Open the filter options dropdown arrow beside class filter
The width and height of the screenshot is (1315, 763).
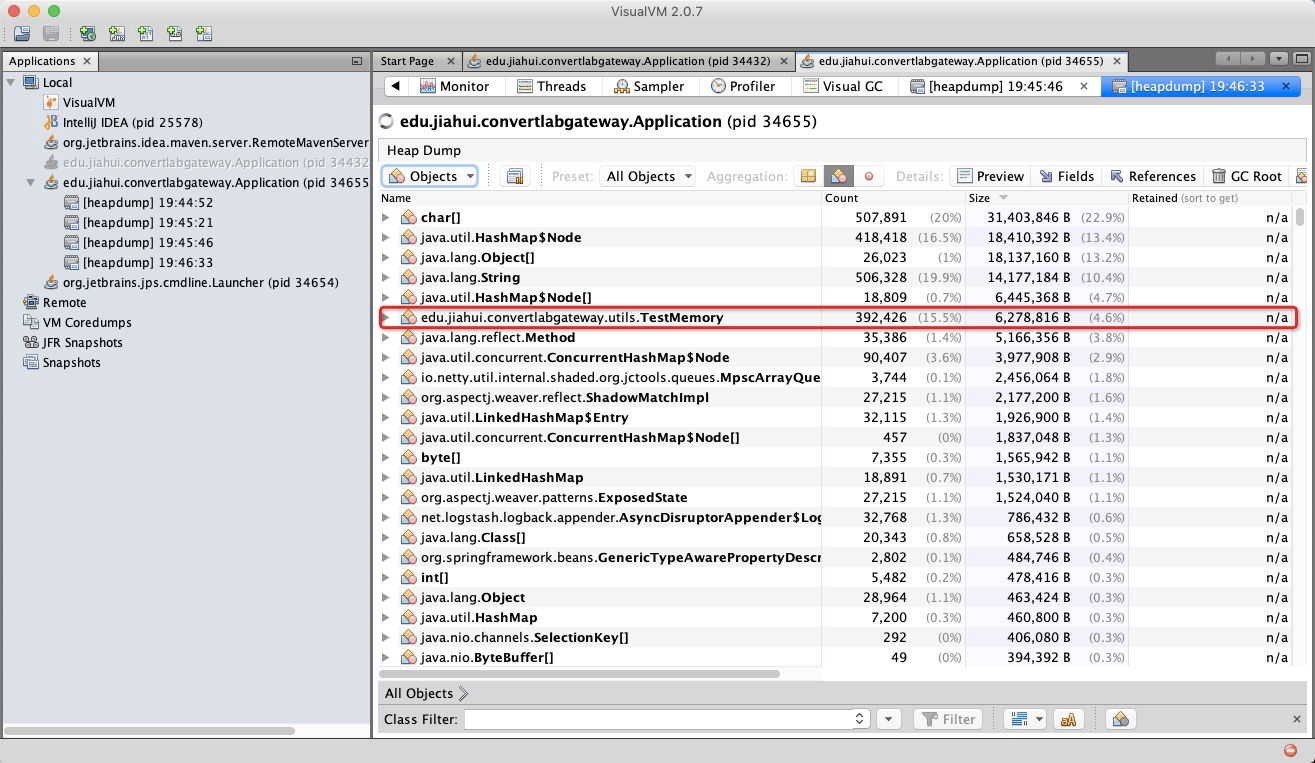coord(889,719)
